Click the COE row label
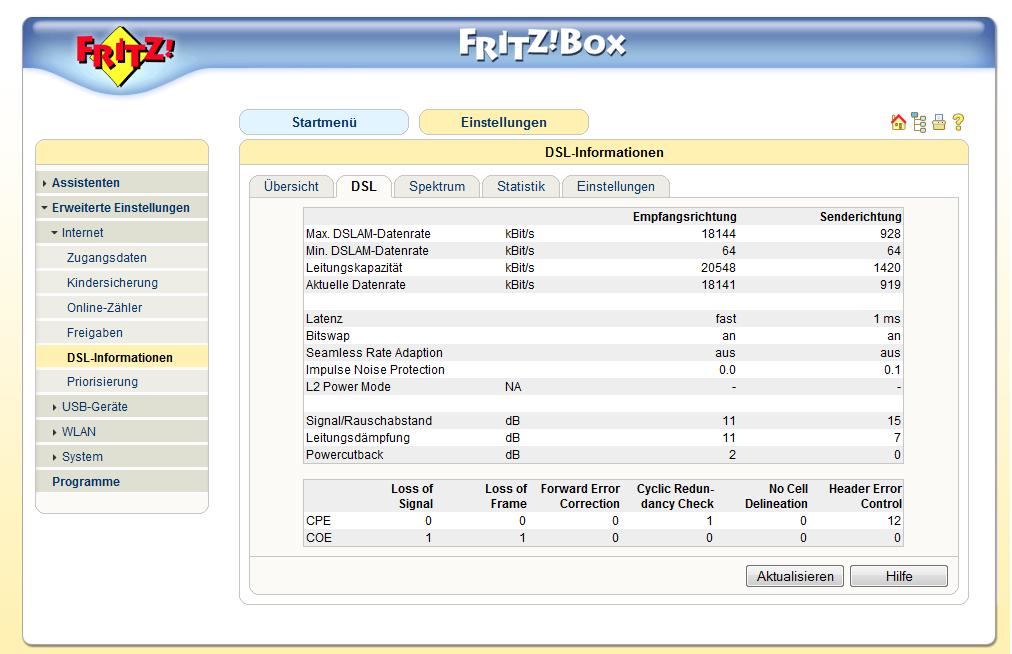 pyautogui.click(x=319, y=538)
